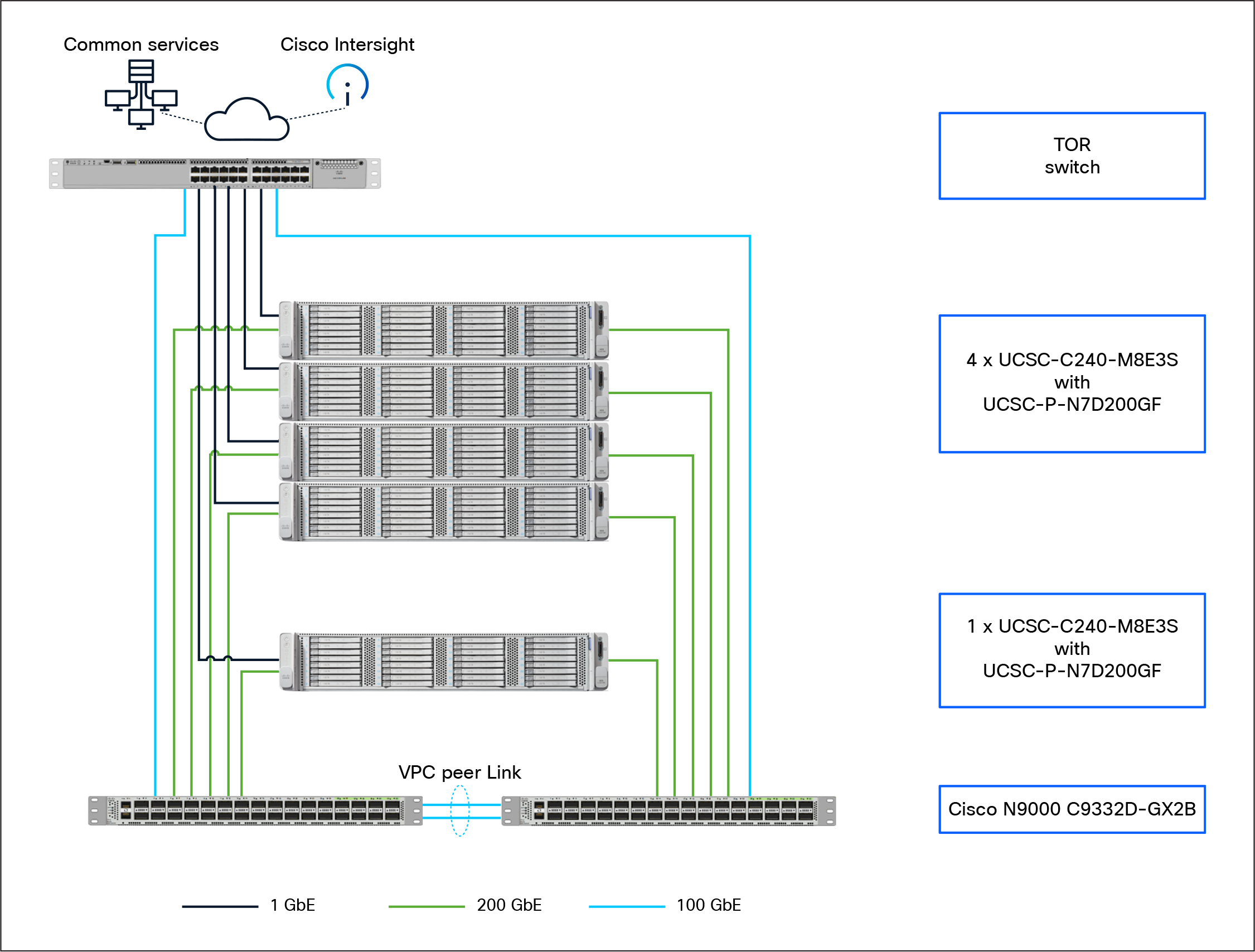Click the standalone single server image
The width and height of the screenshot is (1255, 952).
[444, 662]
